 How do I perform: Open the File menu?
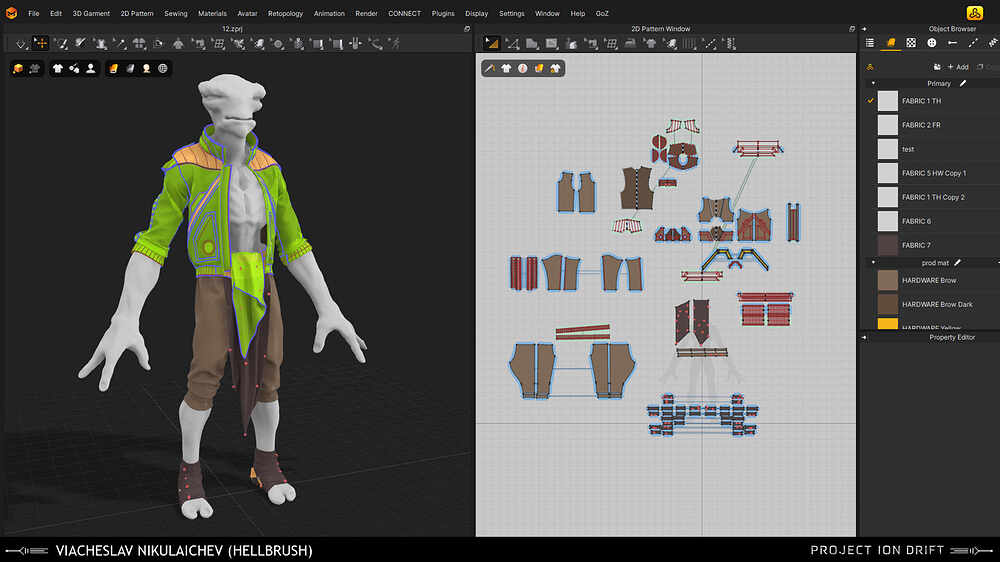point(34,13)
